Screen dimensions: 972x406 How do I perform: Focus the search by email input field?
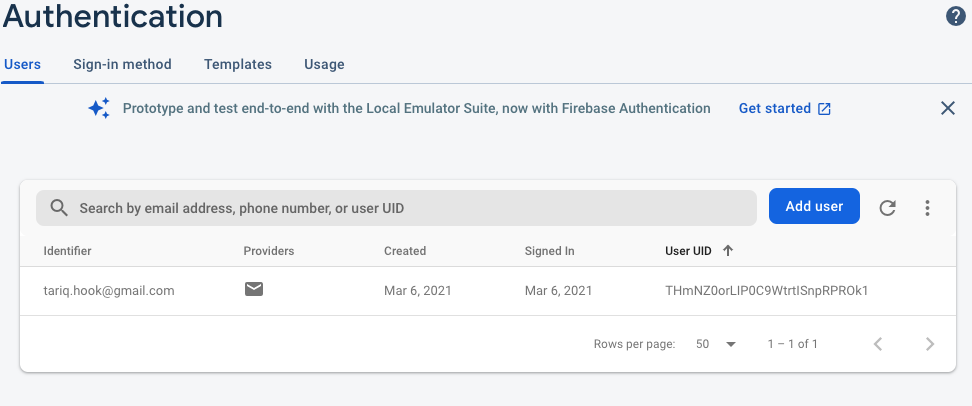(x=400, y=208)
